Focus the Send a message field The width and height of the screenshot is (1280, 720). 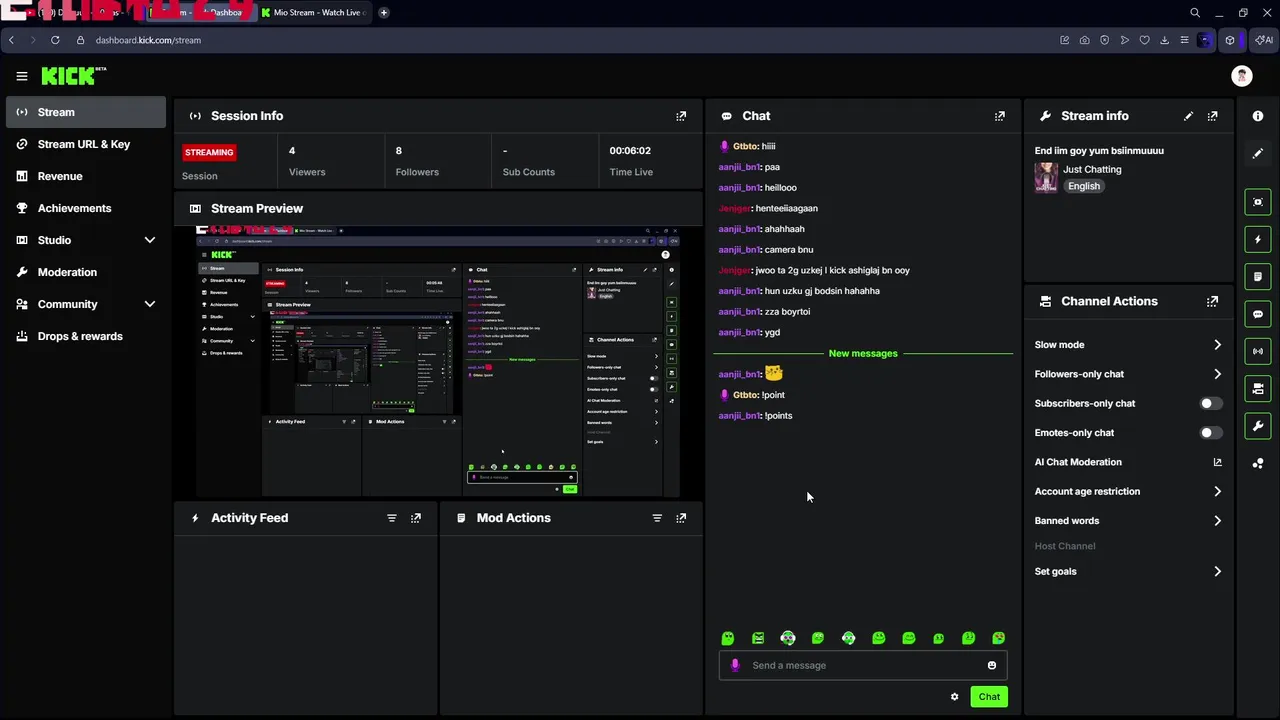click(863, 665)
